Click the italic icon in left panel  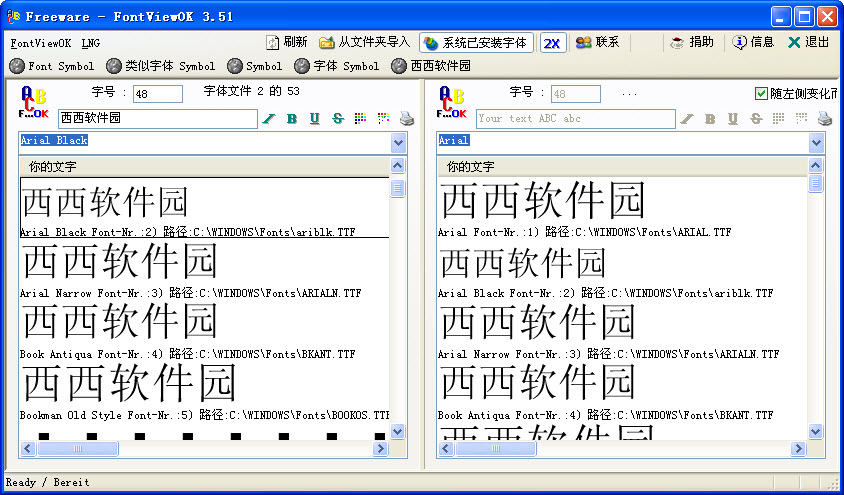(268, 119)
